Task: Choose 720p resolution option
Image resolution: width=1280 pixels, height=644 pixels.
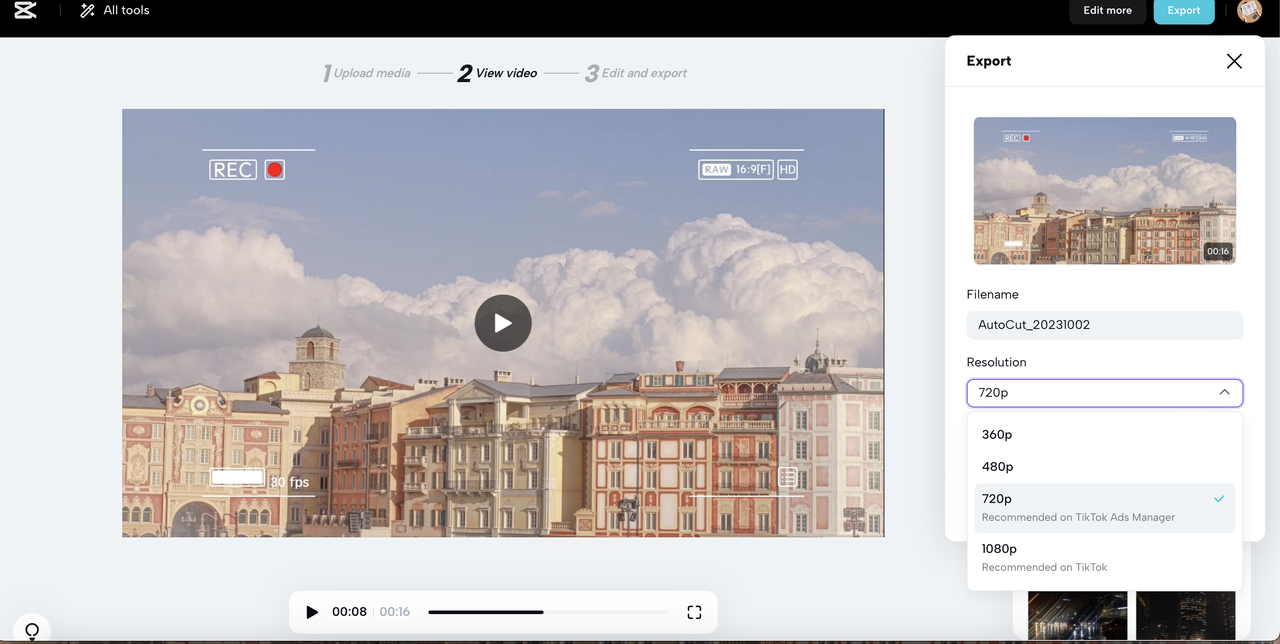Action: pos(1105,508)
